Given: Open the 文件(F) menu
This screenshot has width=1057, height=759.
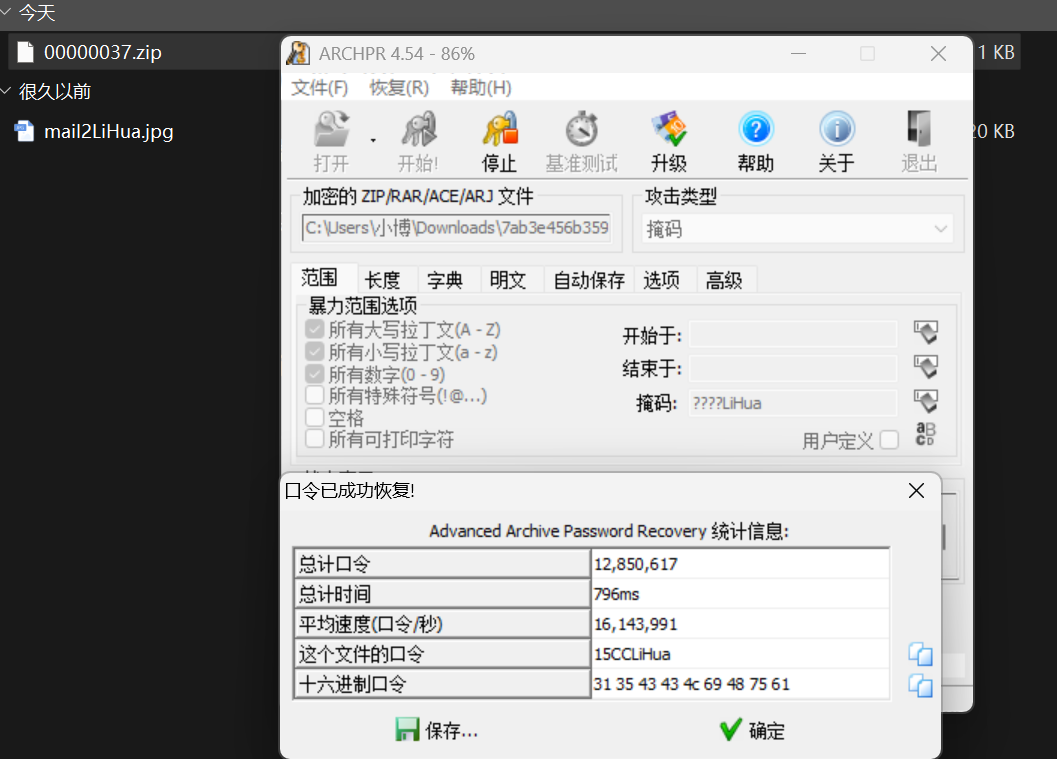Looking at the screenshot, I should click(319, 87).
